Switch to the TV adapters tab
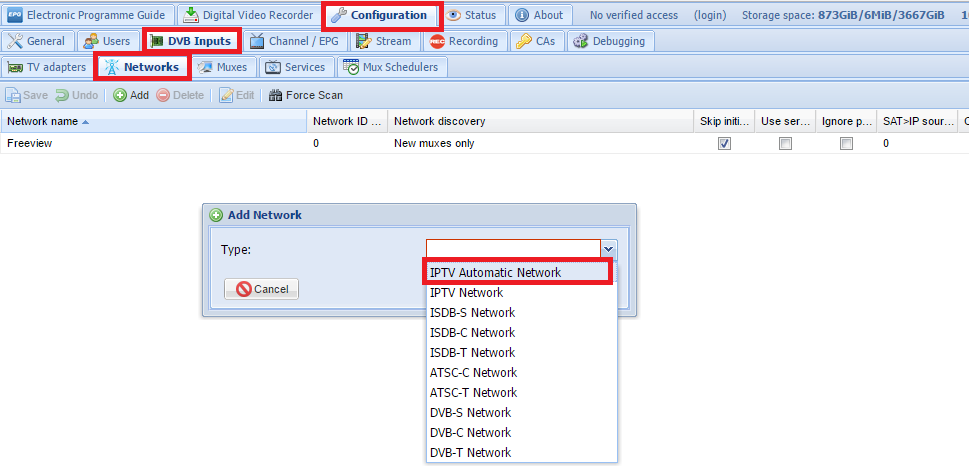This screenshot has height=474, width=969. coord(47,67)
